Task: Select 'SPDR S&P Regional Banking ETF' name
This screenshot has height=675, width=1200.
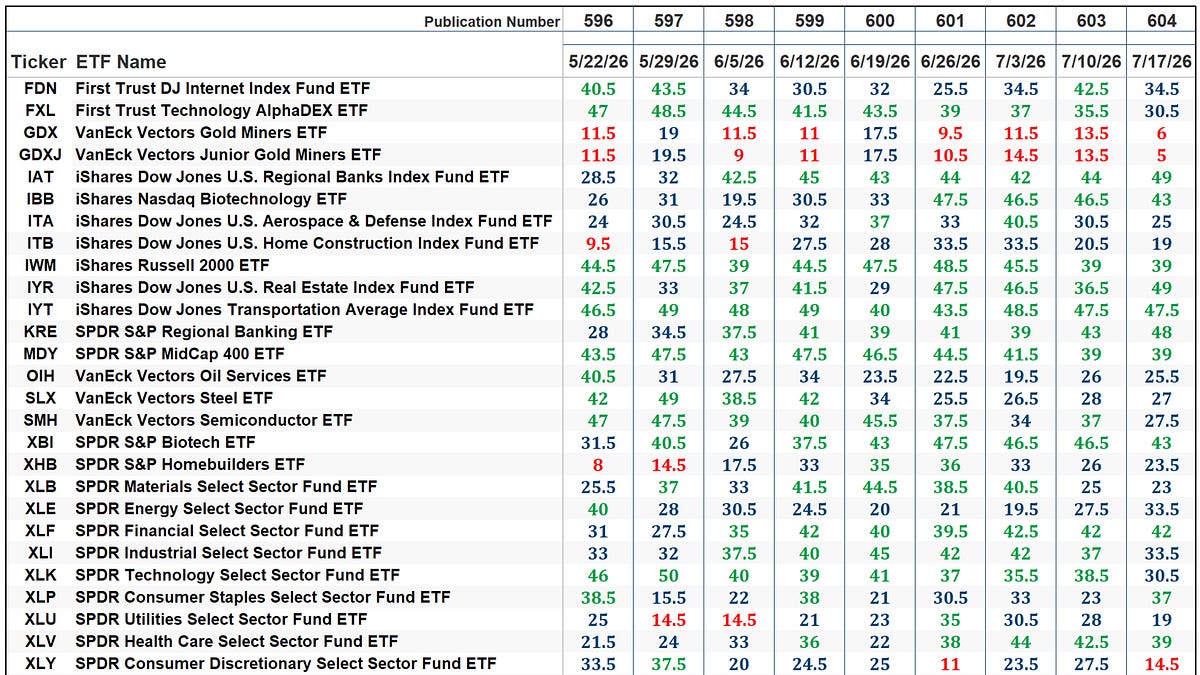Action: [204, 332]
